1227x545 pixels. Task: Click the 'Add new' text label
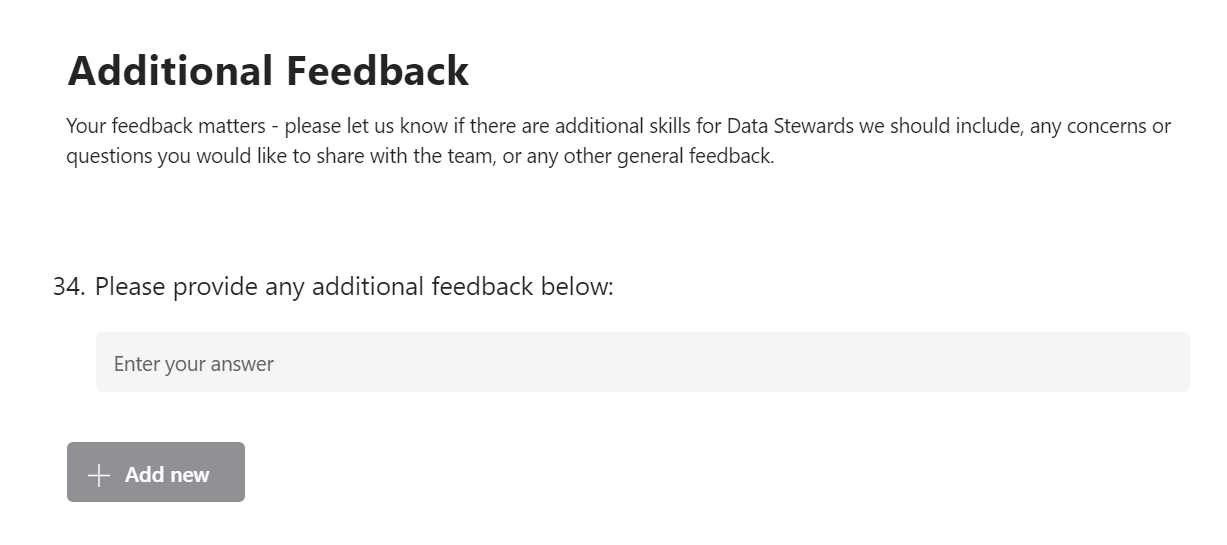[167, 475]
